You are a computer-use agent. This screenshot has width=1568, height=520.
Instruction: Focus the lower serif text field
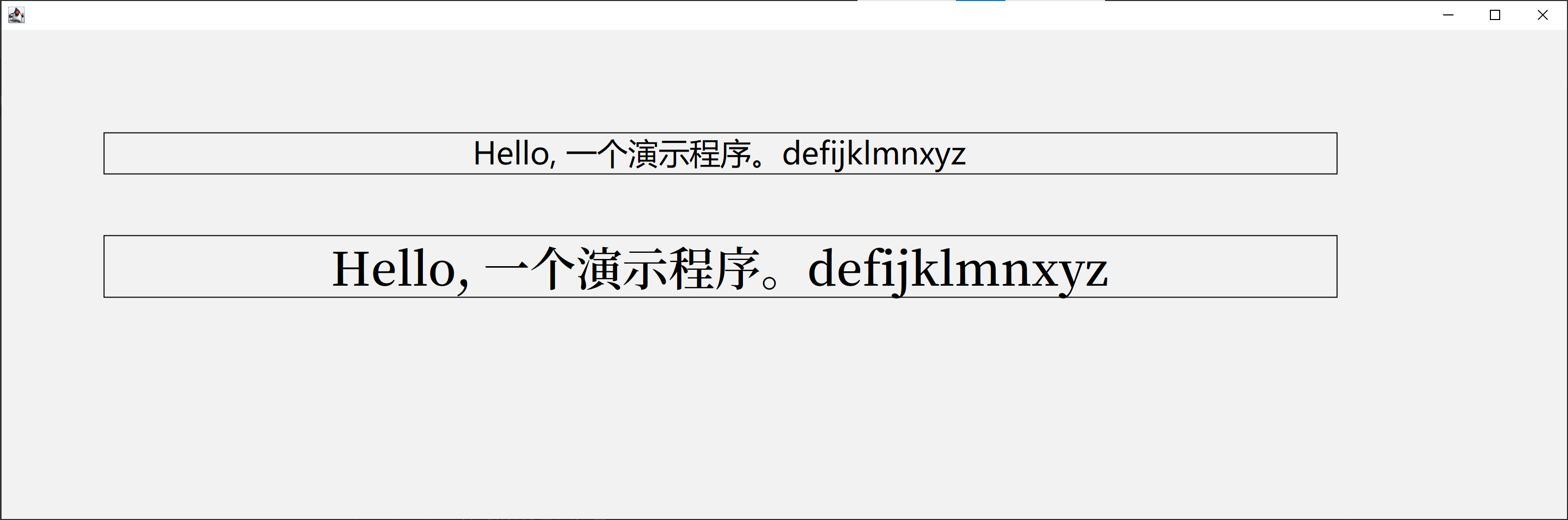pos(720,266)
